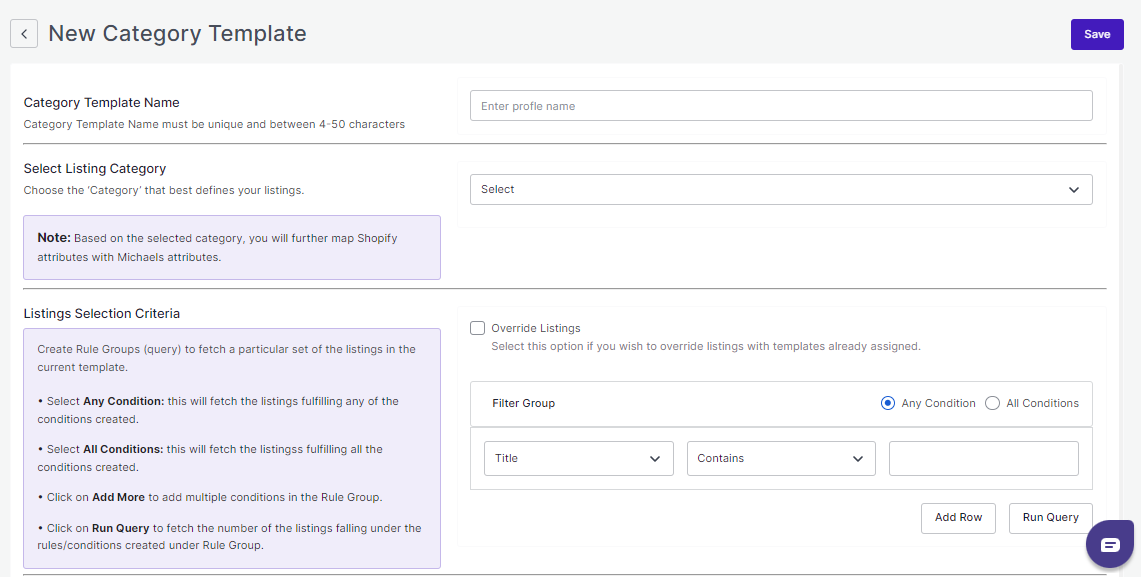This screenshot has height=577, width=1141.
Task: Click the Filter Group label
Action: pyautogui.click(x=523, y=403)
